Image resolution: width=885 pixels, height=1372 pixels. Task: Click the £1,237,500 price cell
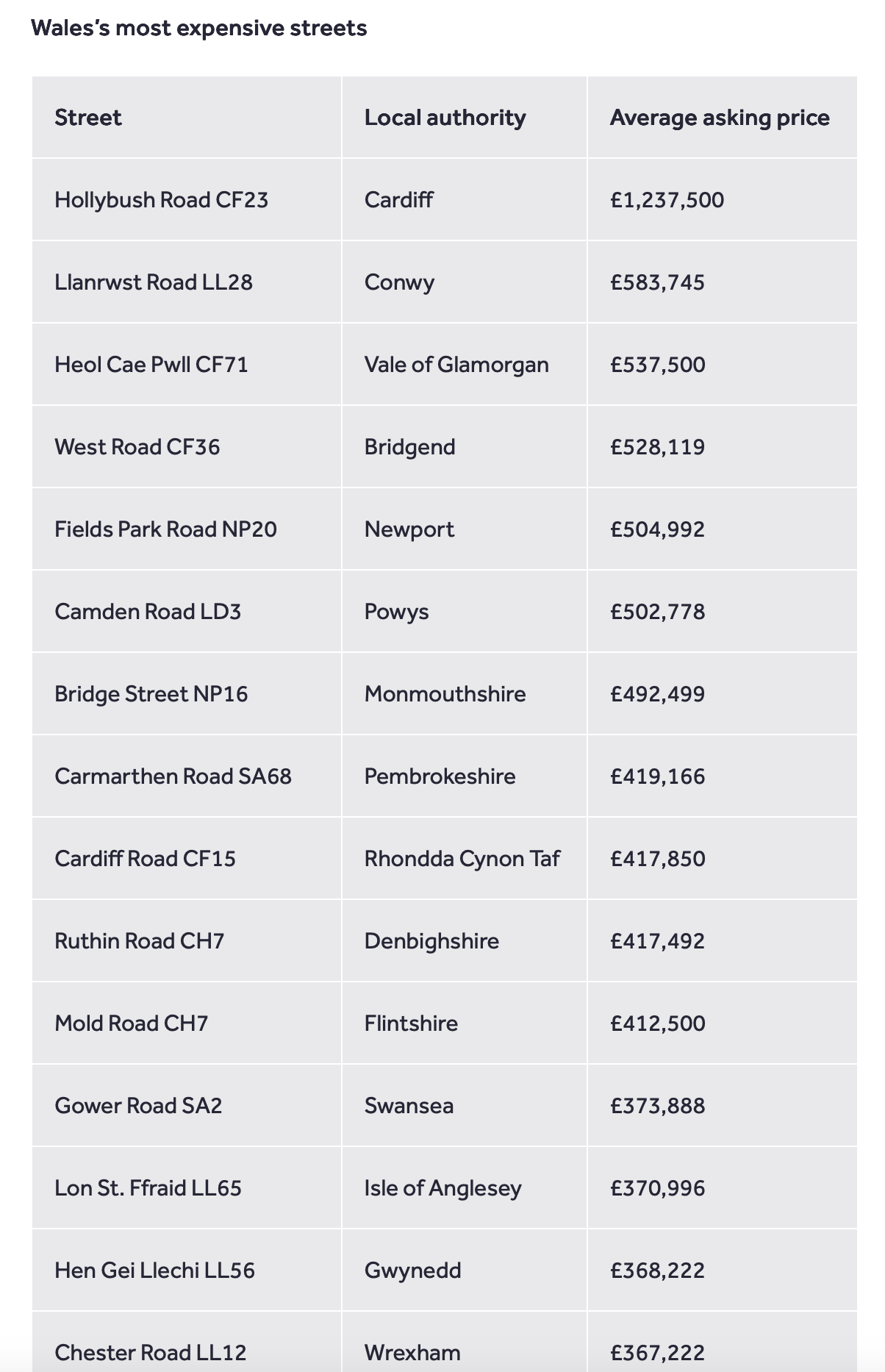pyautogui.click(x=667, y=200)
